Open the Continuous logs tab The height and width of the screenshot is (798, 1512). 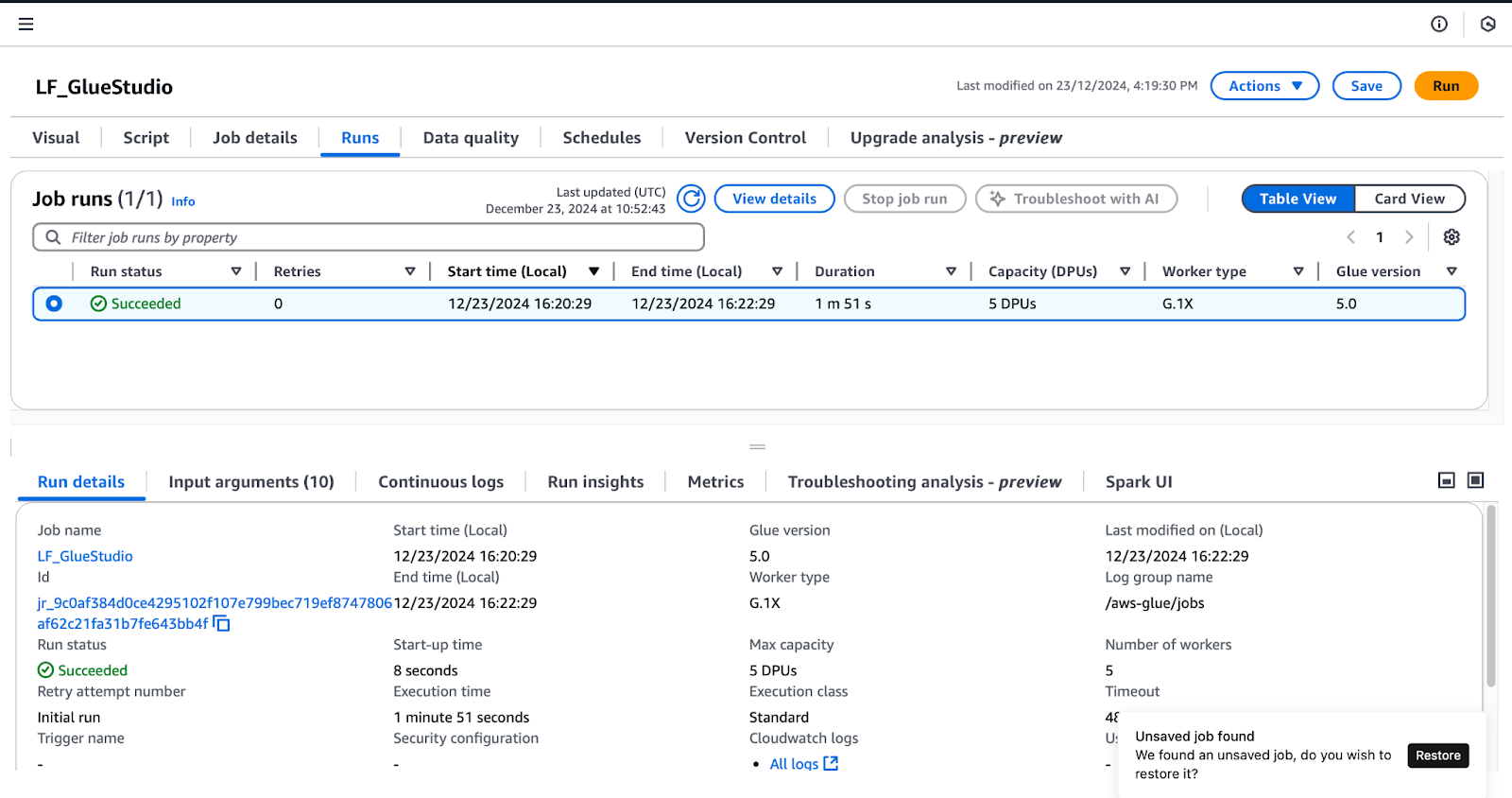pyautogui.click(x=440, y=482)
